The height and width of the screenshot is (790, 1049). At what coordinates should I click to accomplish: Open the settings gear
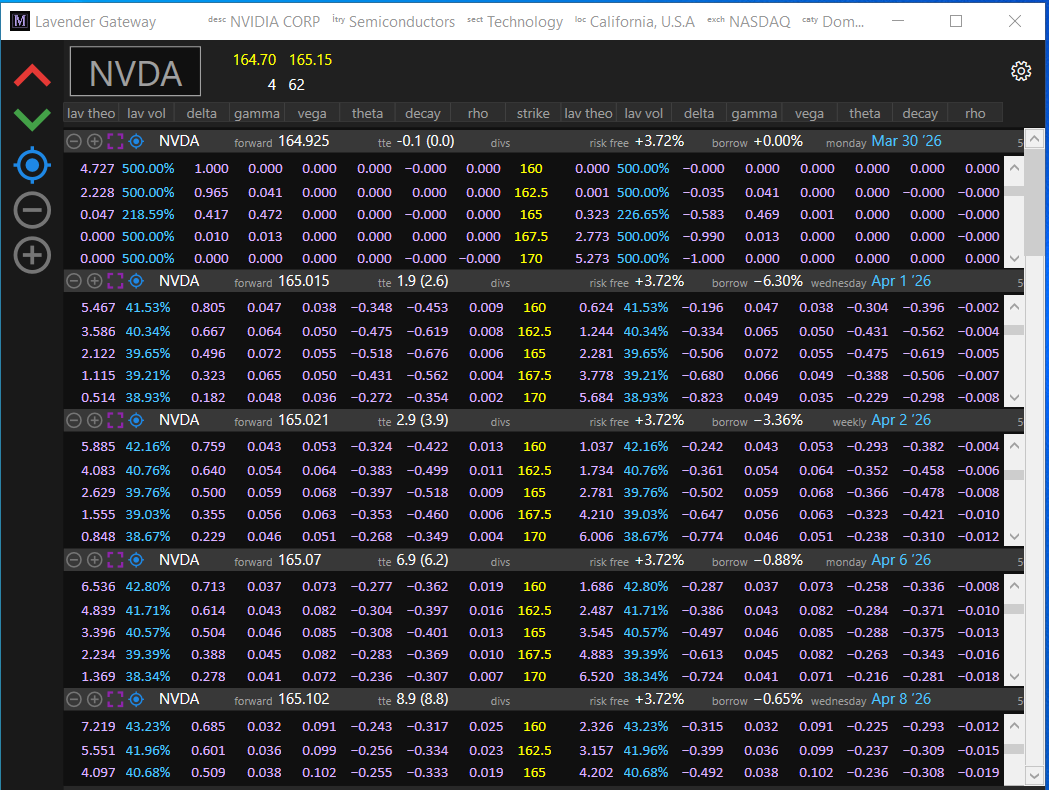coord(1020,71)
